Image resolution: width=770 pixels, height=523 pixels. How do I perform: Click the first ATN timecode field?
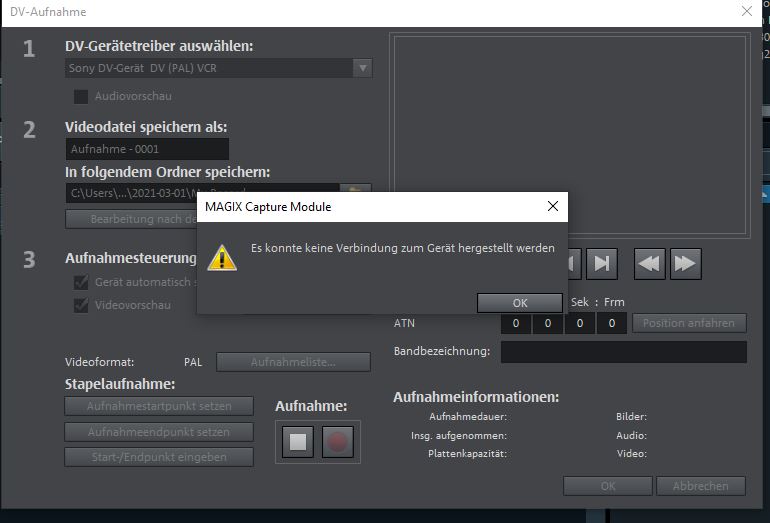point(516,323)
